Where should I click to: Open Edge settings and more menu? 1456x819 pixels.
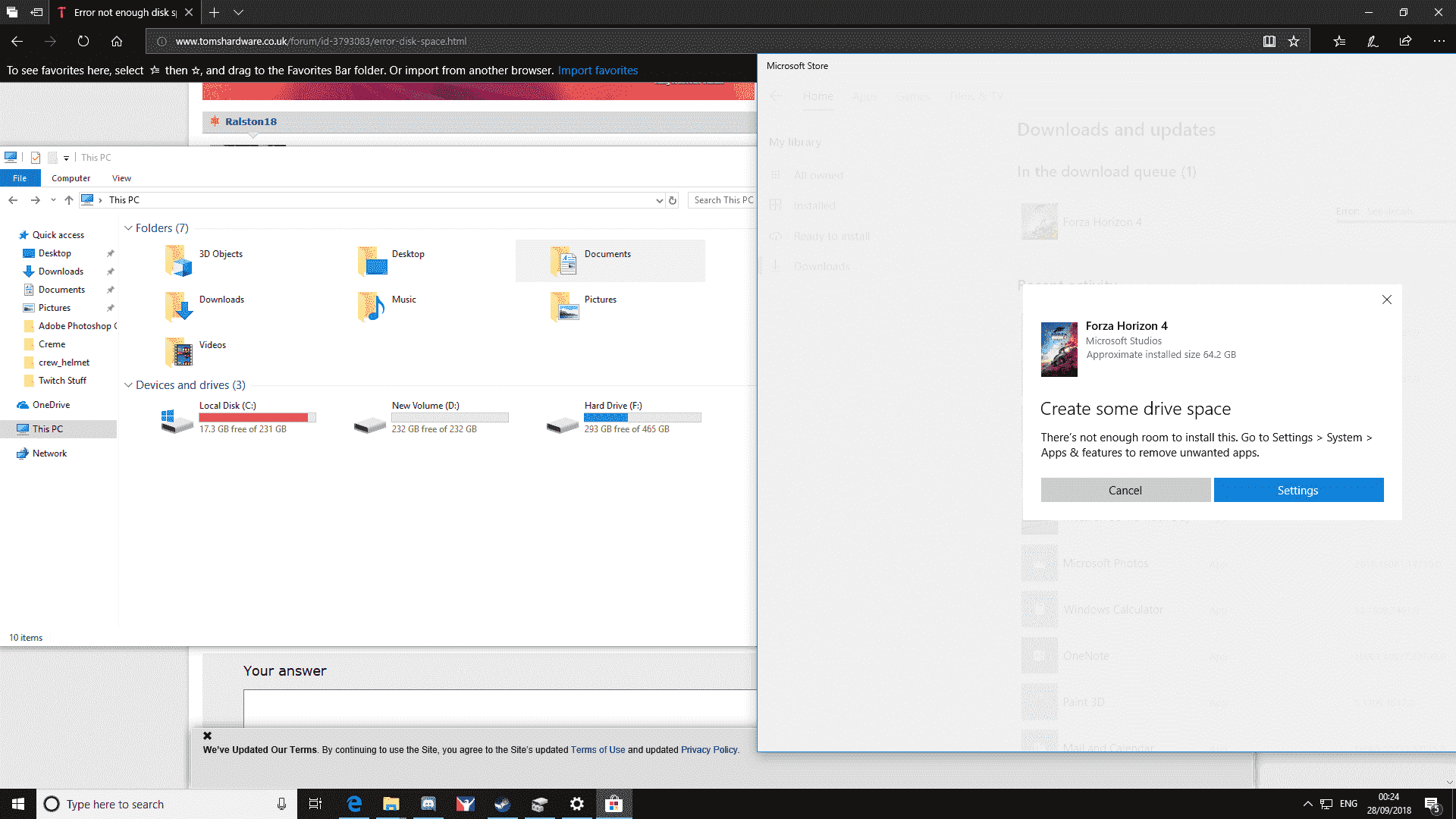(x=1439, y=41)
